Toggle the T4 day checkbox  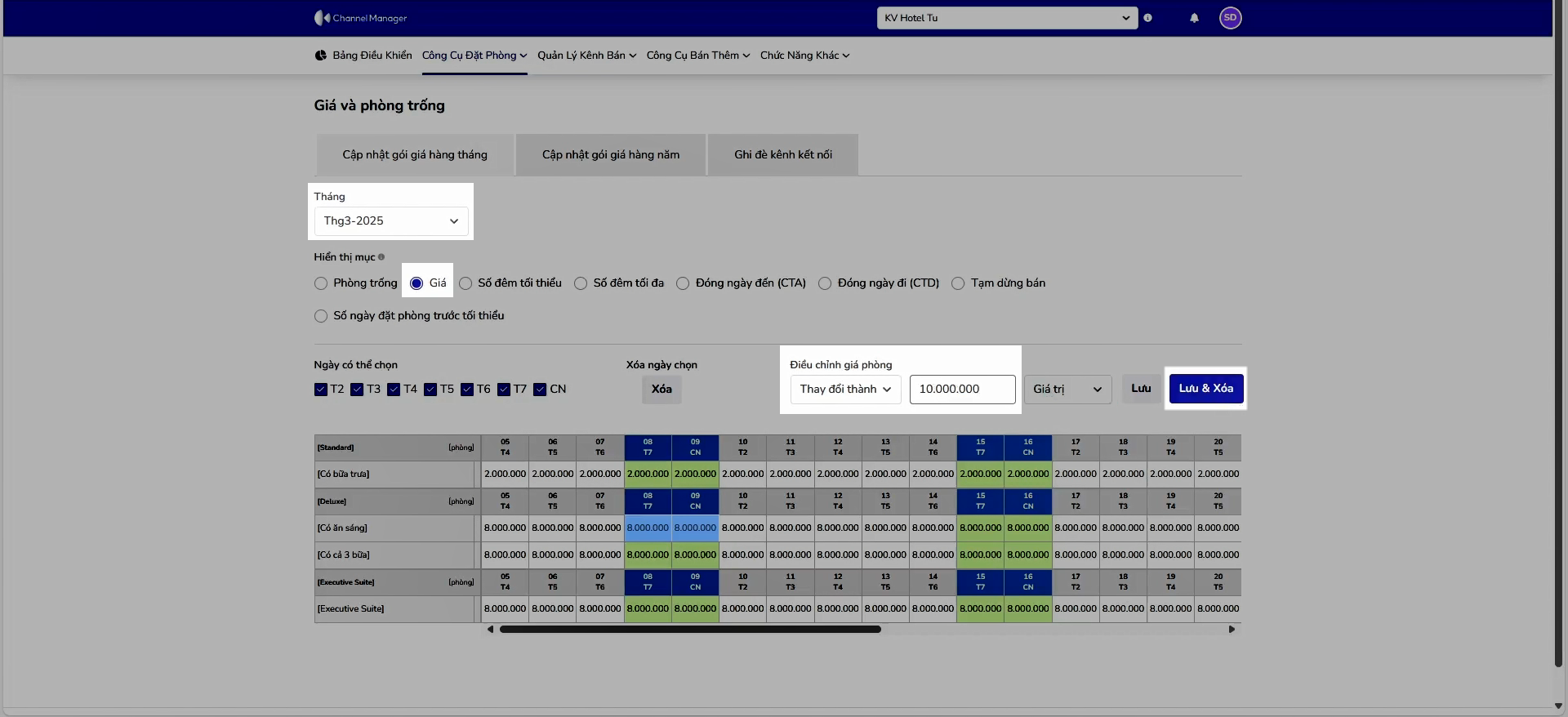tap(394, 390)
